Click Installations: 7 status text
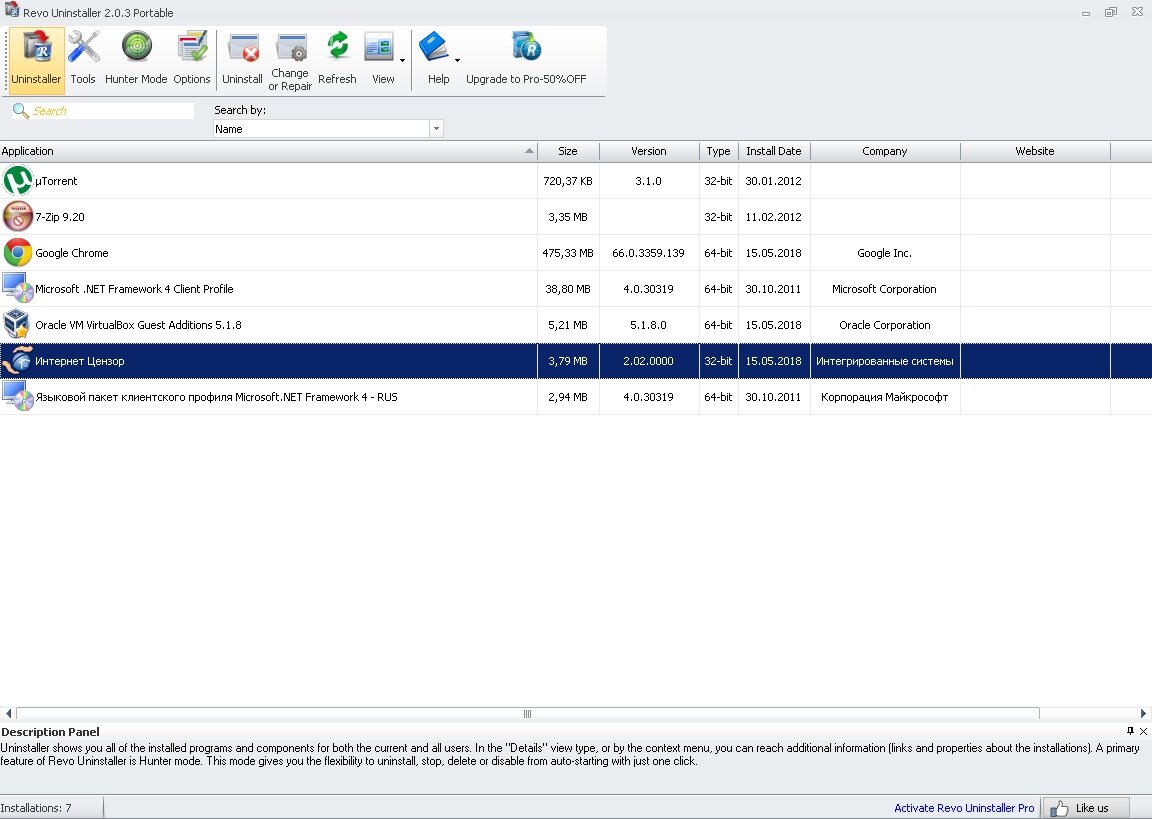 tap(36, 808)
